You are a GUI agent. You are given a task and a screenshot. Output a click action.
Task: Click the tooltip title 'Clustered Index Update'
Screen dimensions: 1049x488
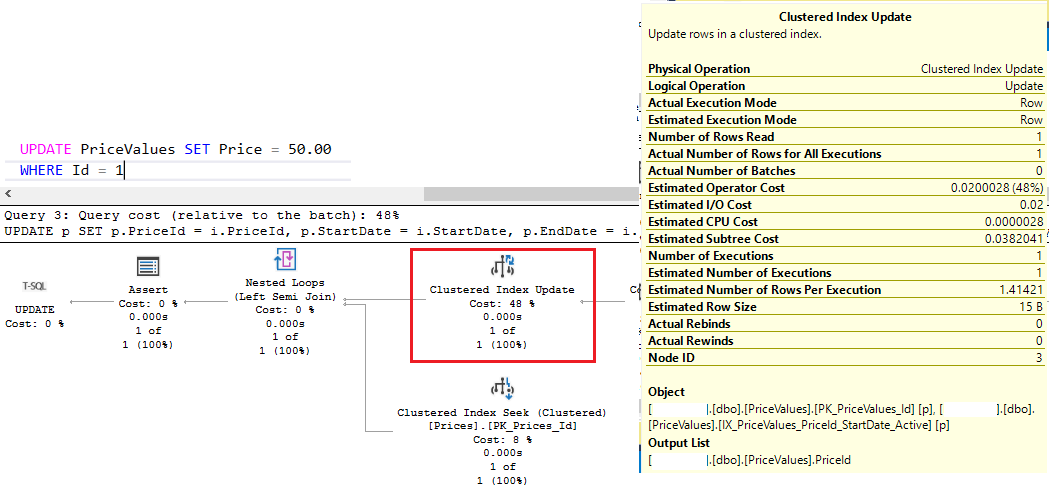pyautogui.click(x=845, y=17)
